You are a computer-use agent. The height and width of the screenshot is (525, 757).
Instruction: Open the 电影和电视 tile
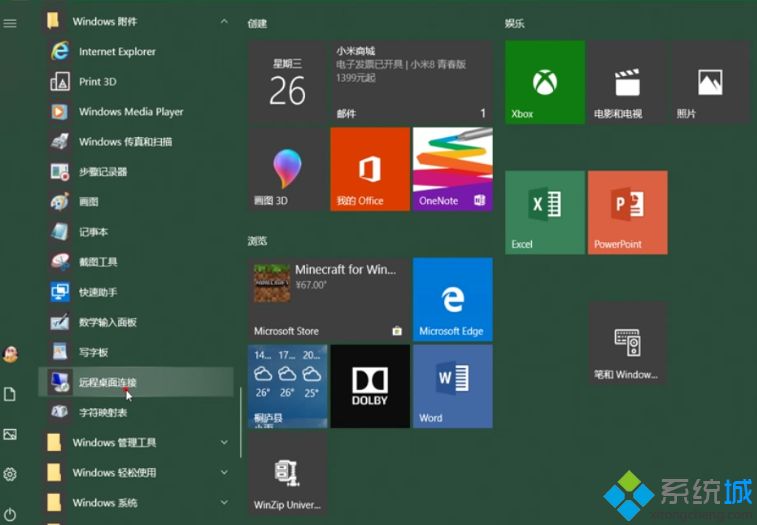[628, 82]
